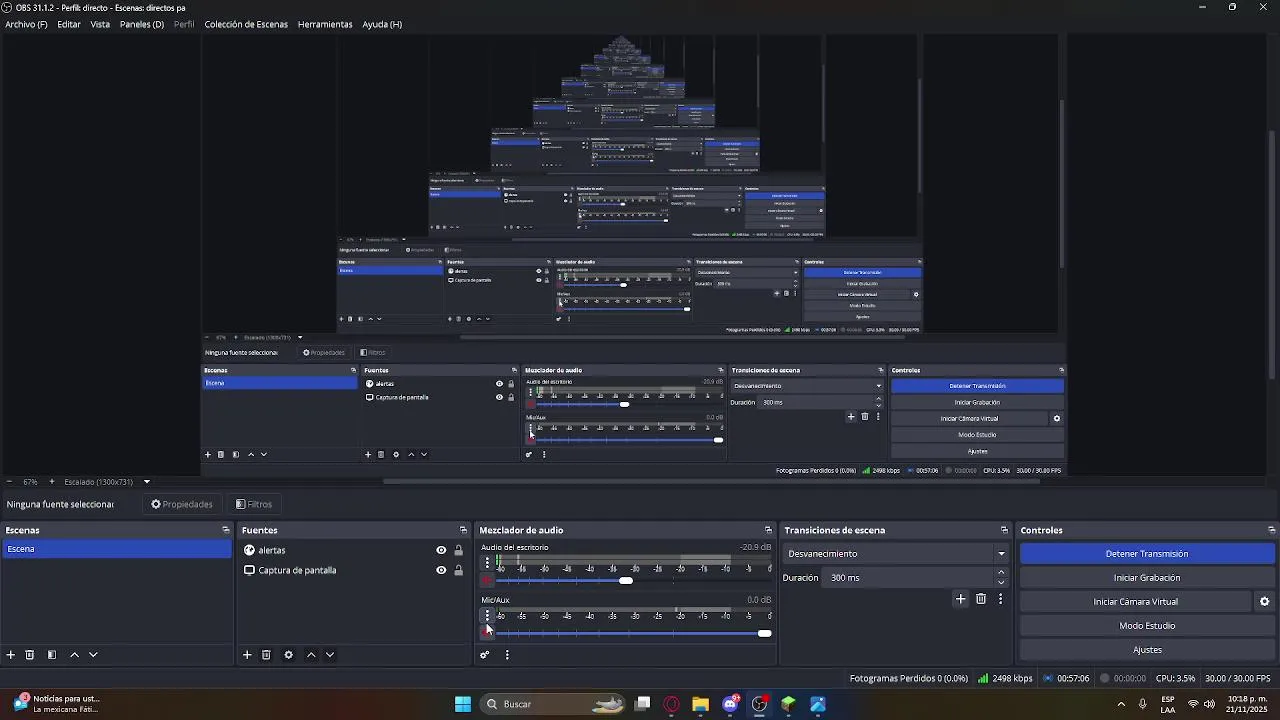Screen dimensions: 1280x720
Task: Click Mic/Aux volume slider handle
Action: 765,633
